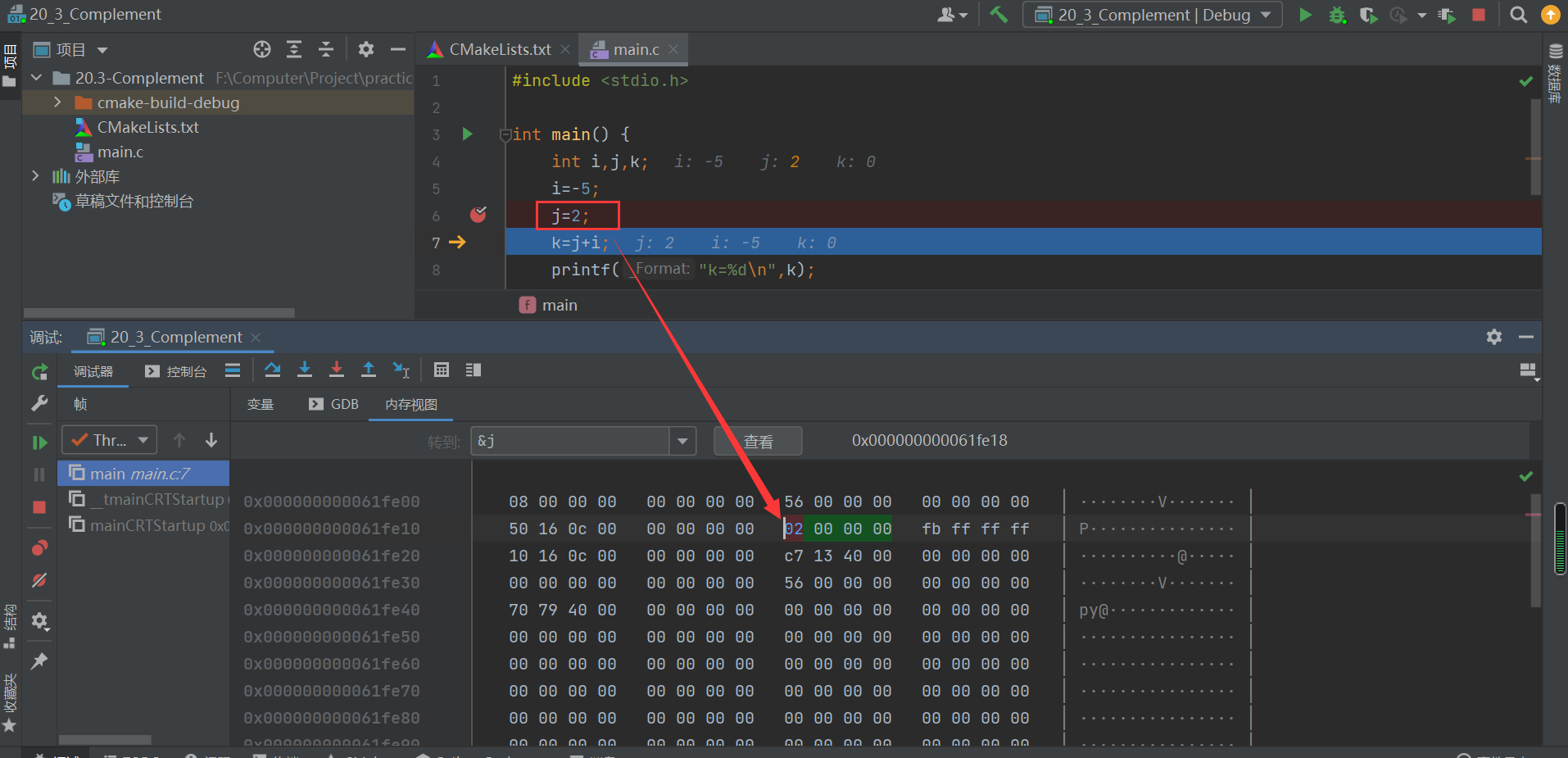
Task: Open the address history dropdown arrow beside &j
Action: [x=682, y=441]
